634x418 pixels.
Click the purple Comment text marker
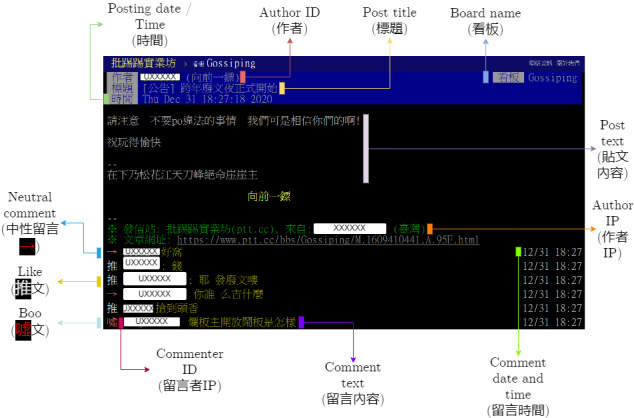click(300, 322)
